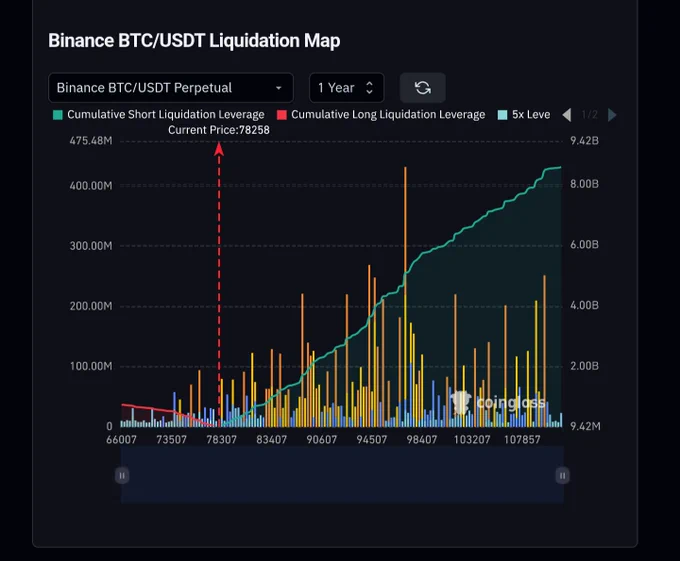Go to previous legend page arrow
Viewport: 680px width, 561px height.
click(x=567, y=115)
